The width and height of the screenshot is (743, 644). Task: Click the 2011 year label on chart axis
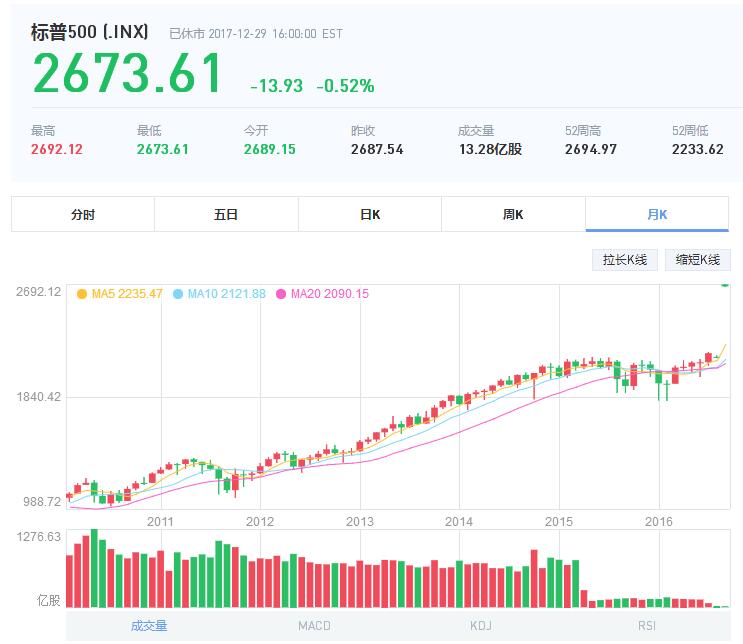pos(160,521)
